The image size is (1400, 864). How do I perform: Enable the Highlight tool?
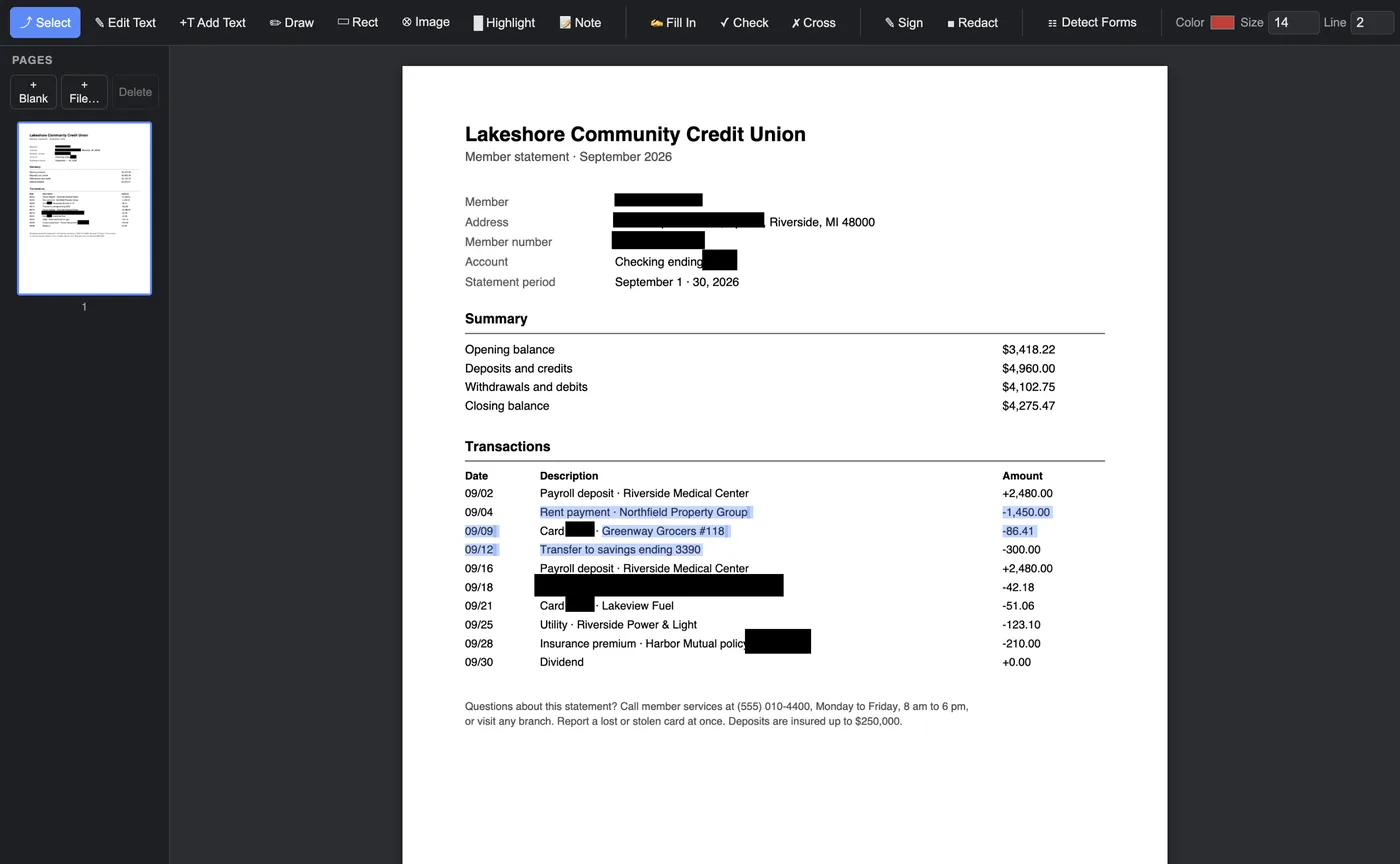pyautogui.click(x=504, y=22)
